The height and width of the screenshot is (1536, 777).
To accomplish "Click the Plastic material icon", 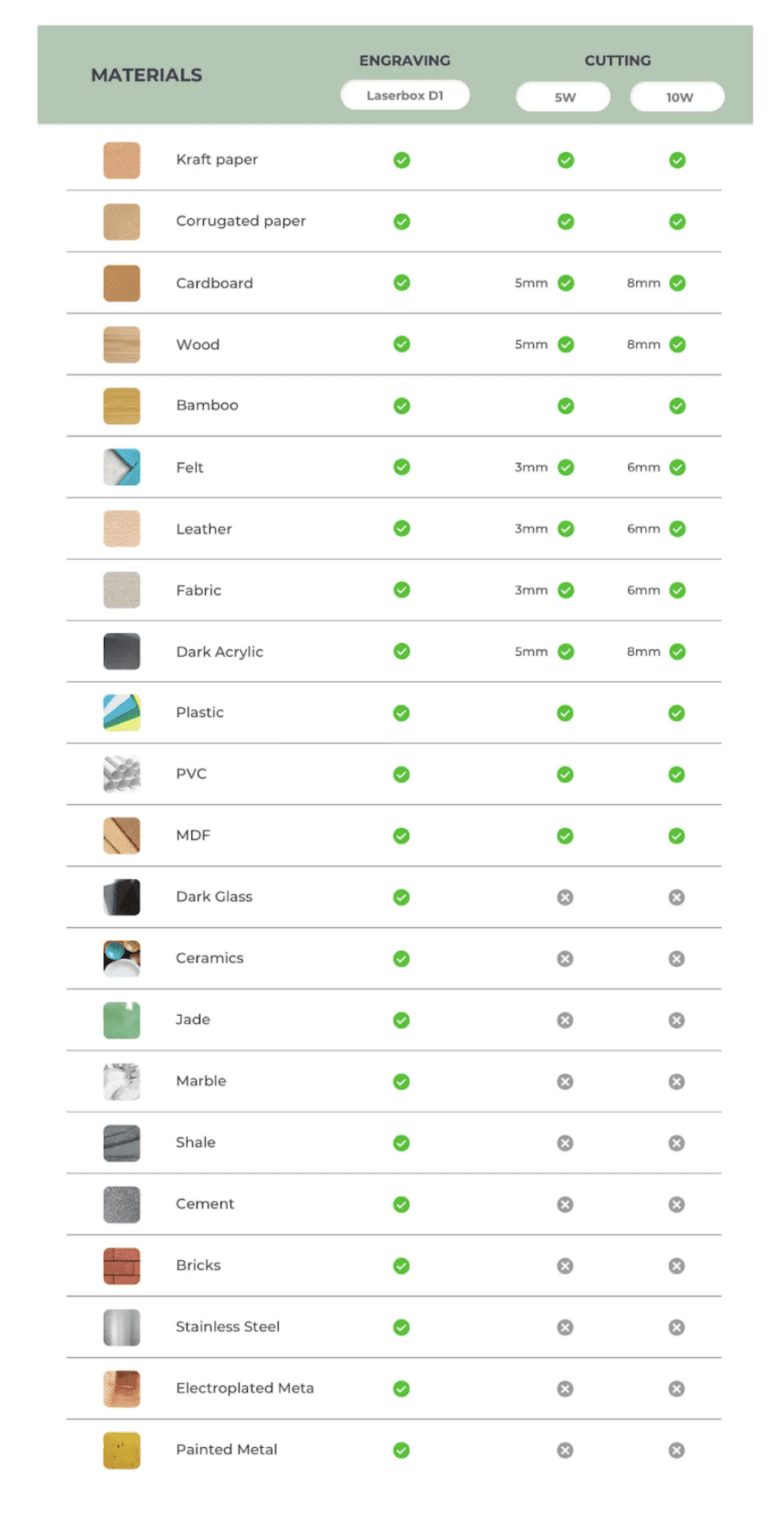I will (121, 713).
